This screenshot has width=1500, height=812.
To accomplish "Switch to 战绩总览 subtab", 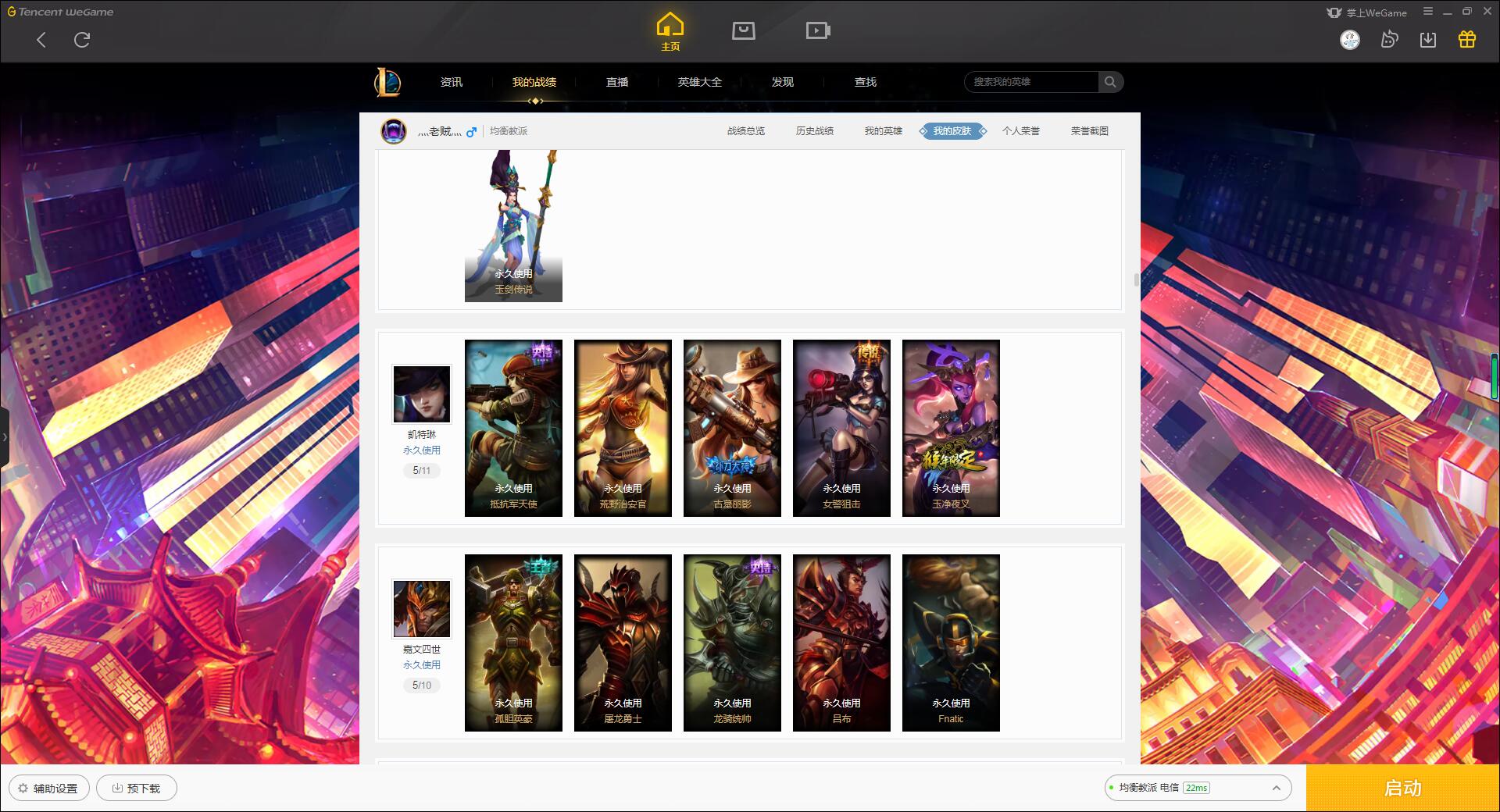I will pyautogui.click(x=746, y=131).
